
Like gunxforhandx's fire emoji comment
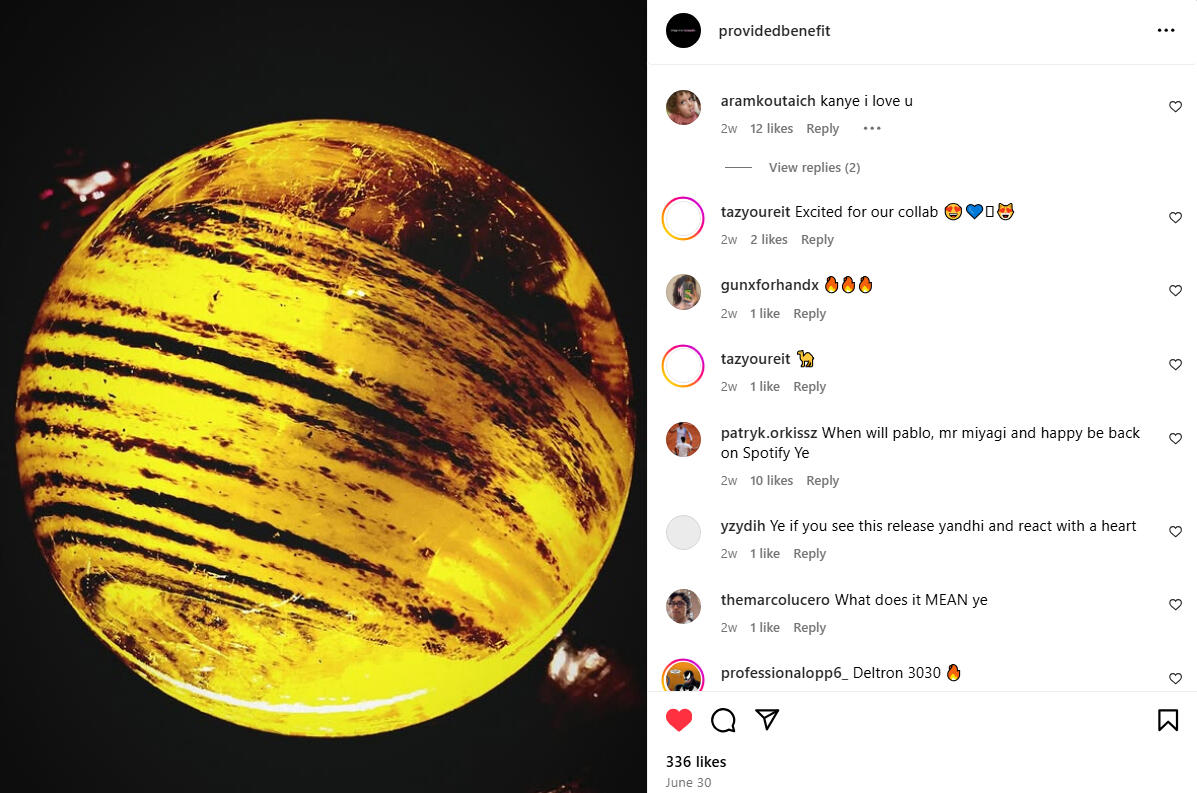[1176, 291]
